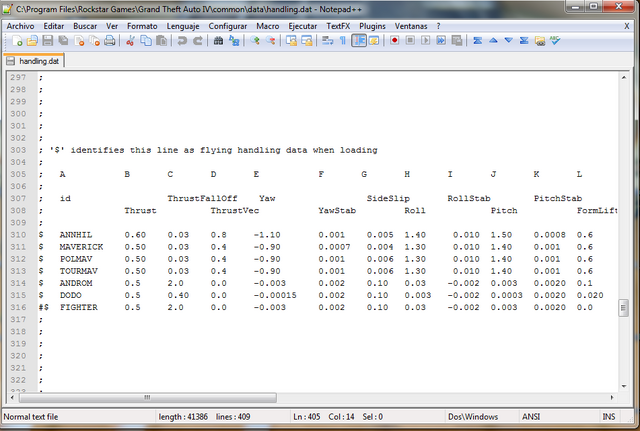Toggle word wrap in the toolbar
Image resolution: width=640 pixels, height=431 pixels.
coord(327,40)
